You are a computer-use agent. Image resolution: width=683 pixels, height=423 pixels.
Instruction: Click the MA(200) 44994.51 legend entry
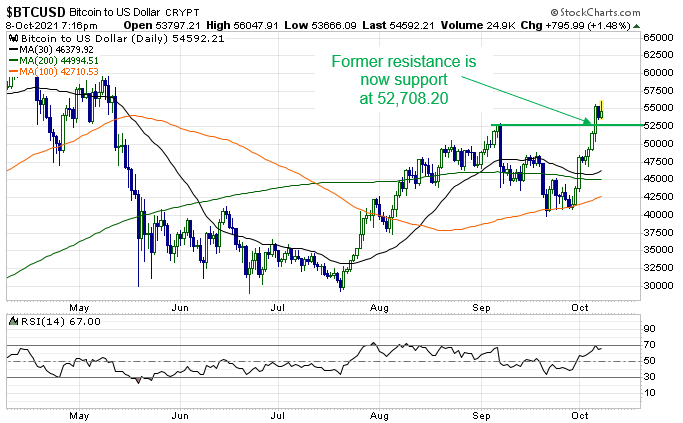click(x=54, y=61)
